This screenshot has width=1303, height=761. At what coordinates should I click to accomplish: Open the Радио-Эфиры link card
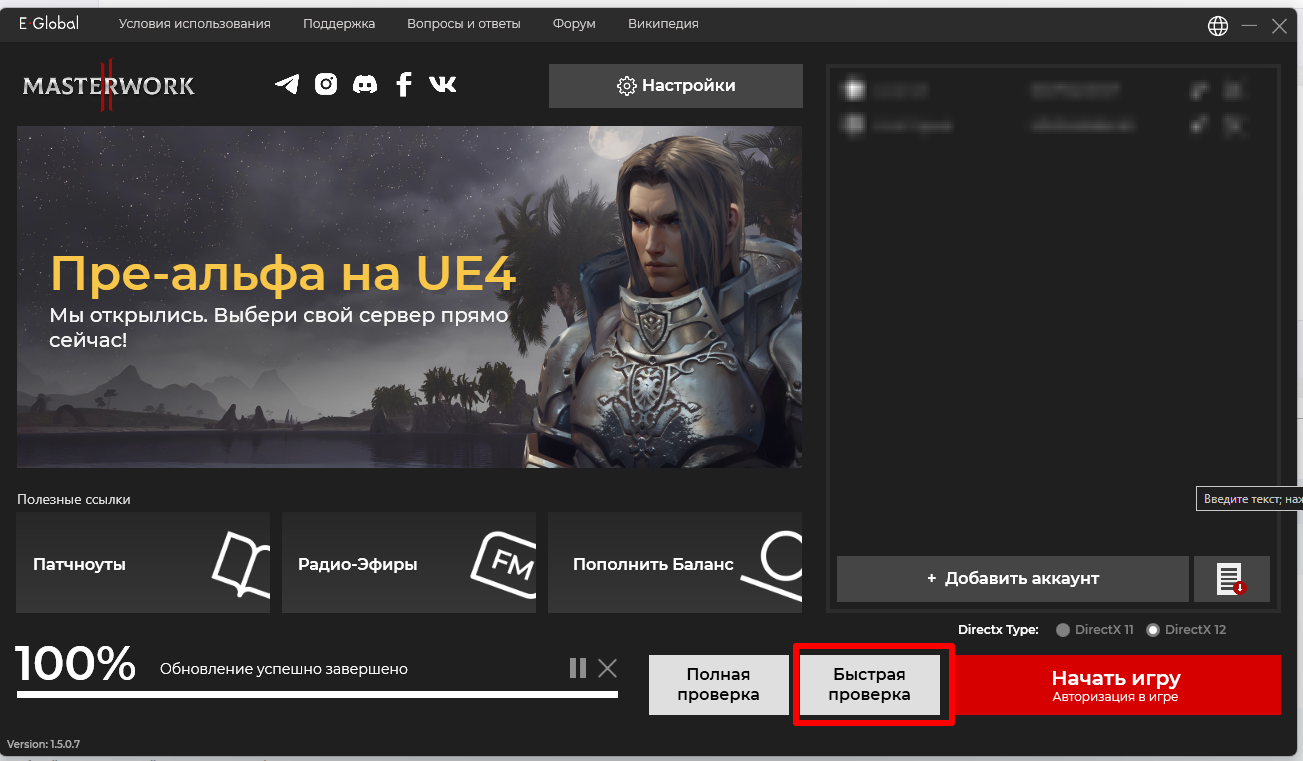tap(409, 563)
